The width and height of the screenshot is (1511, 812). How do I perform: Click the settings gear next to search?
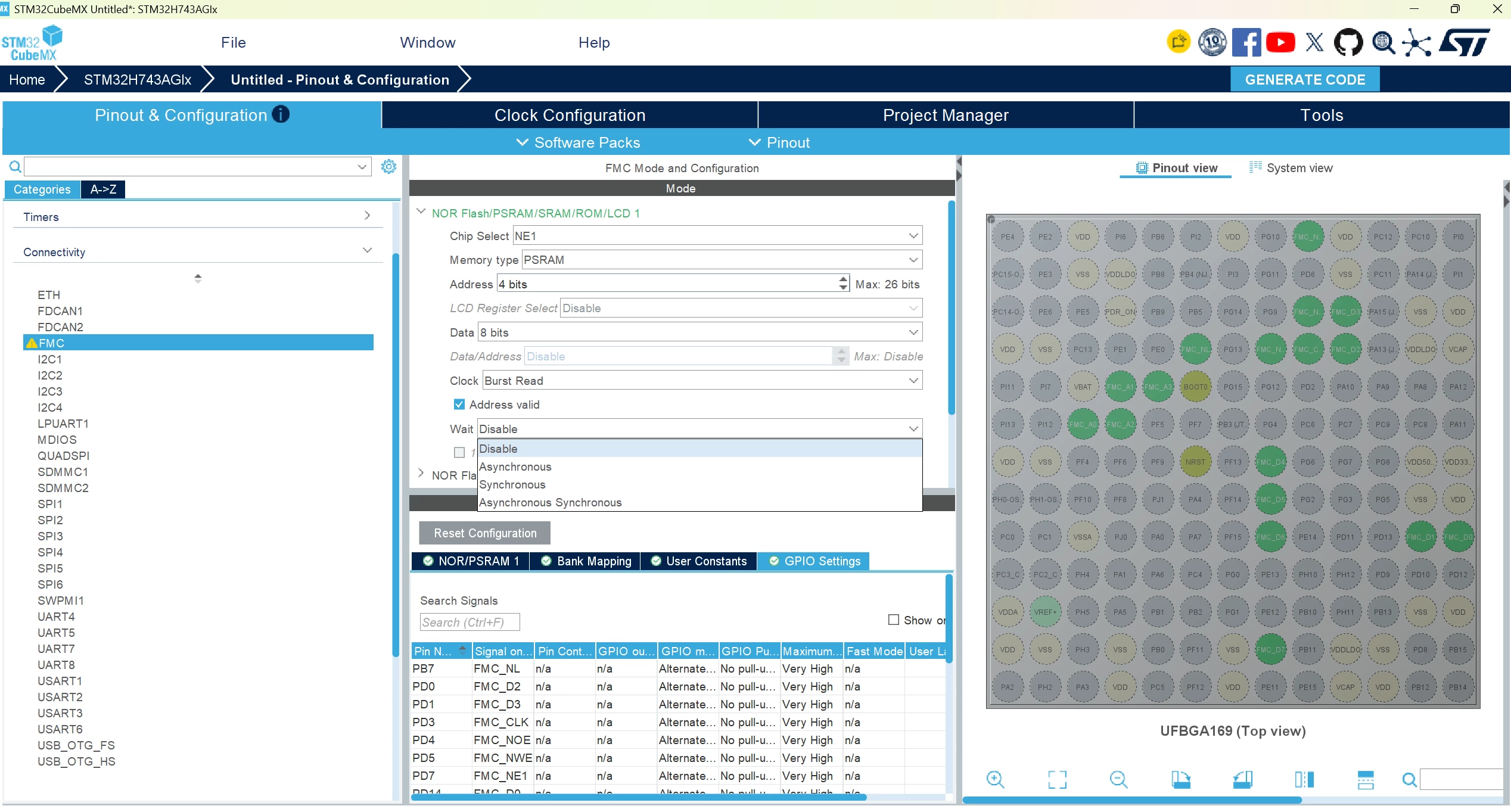tap(389, 167)
